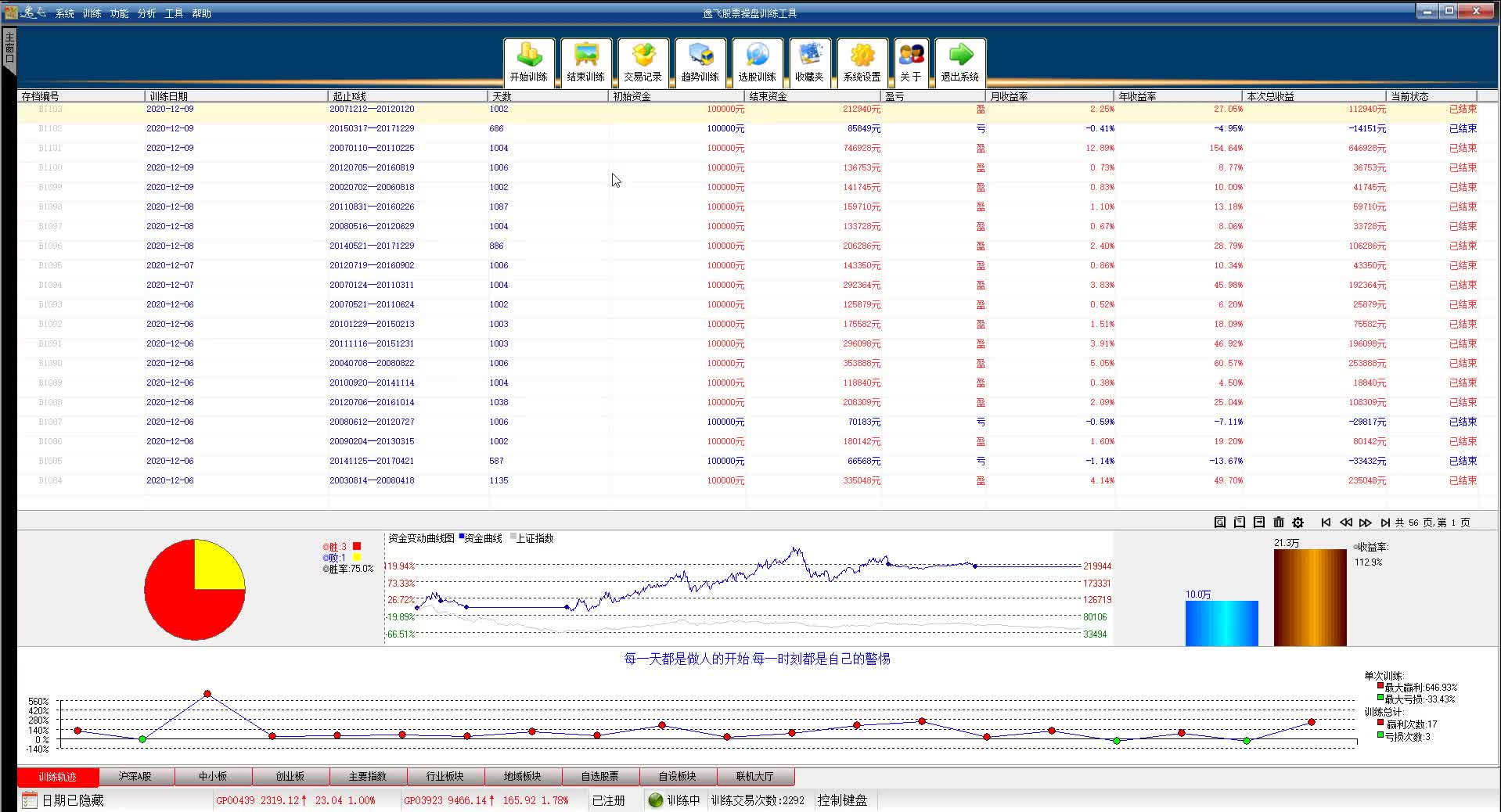
Task: Click the trash delete-record icon
Action: [1279, 522]
